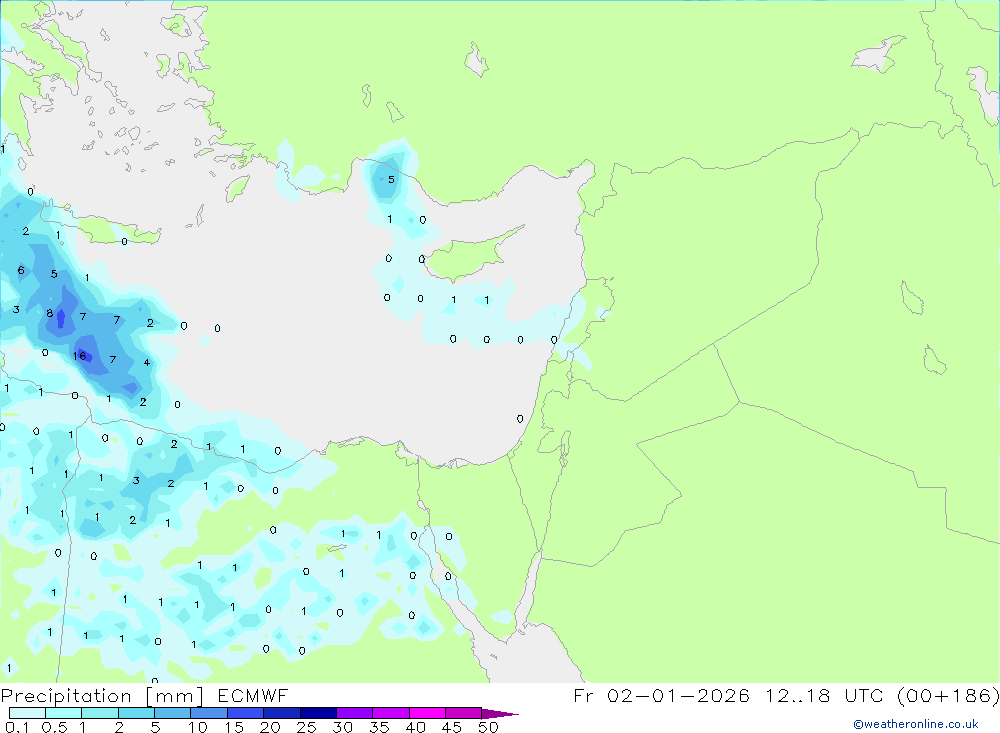Image resolution: width=1000 pixels, height=733 pixels.
Task: Click the '(00+186)' forecast offset text
Action: (948, 695)
